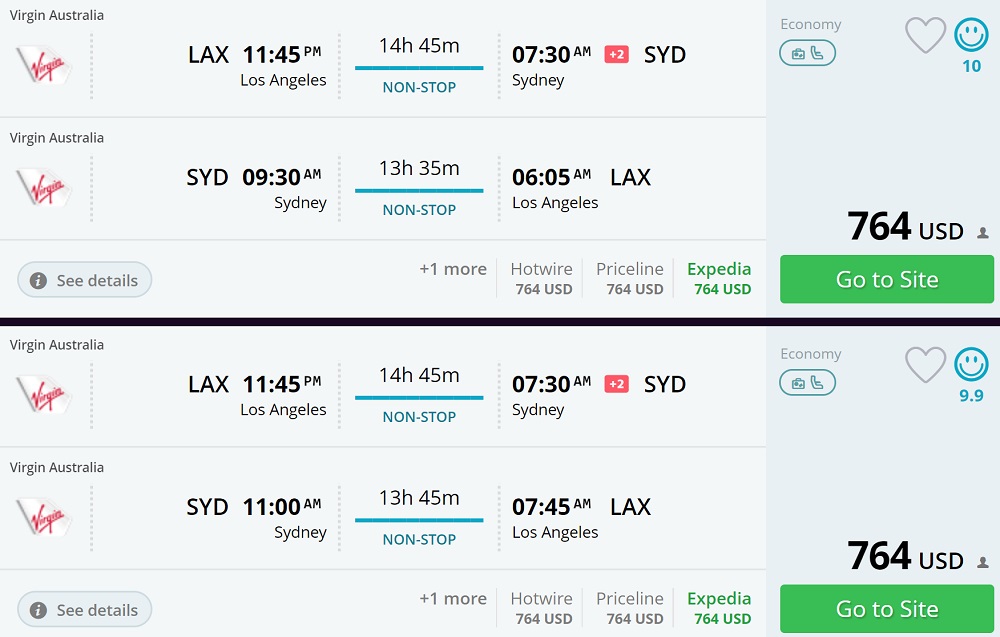This screenshot has height=637, width=1000.
Task: Click Virgin Australia logo for the SYD 11:00 AM flight
Action: [44, 516]
